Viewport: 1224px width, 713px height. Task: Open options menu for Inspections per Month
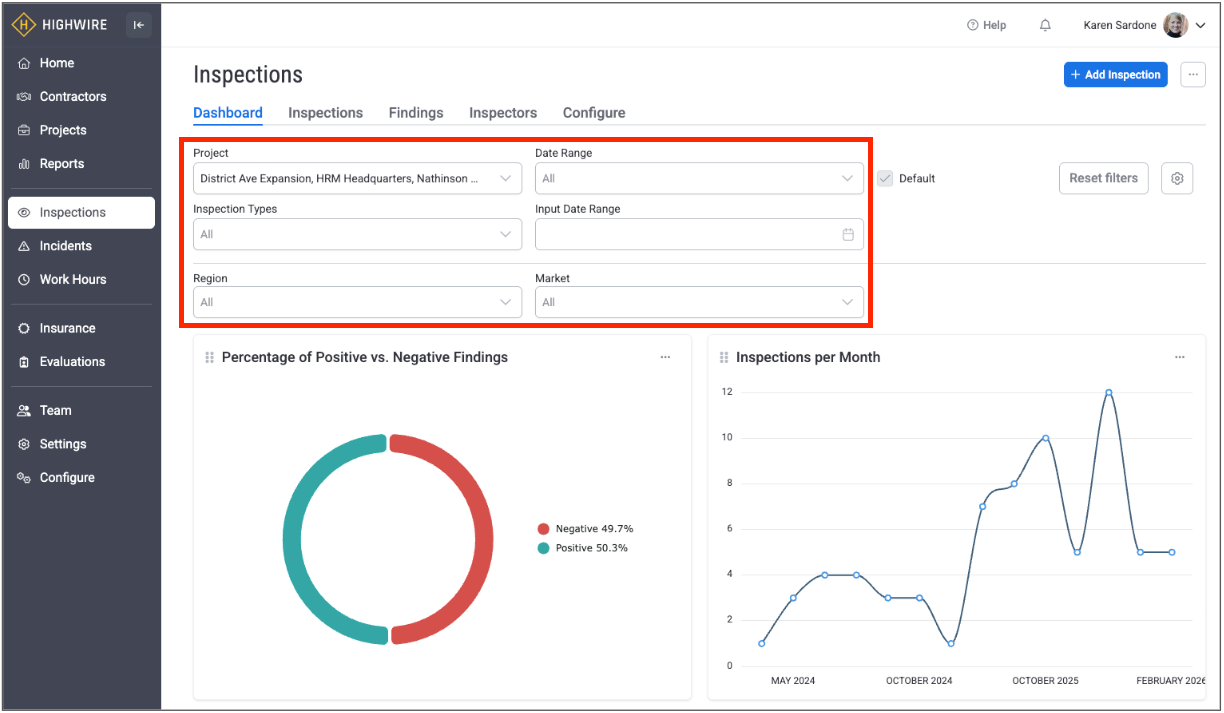[x=1179, y=357]
